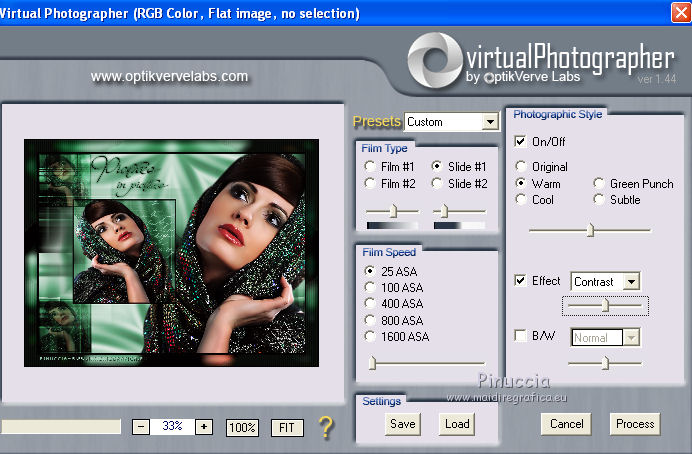Image resolution: width=692 pixels, height=454 pixels.
Task: Click the B/W amount slider
Action: [605, 363]
